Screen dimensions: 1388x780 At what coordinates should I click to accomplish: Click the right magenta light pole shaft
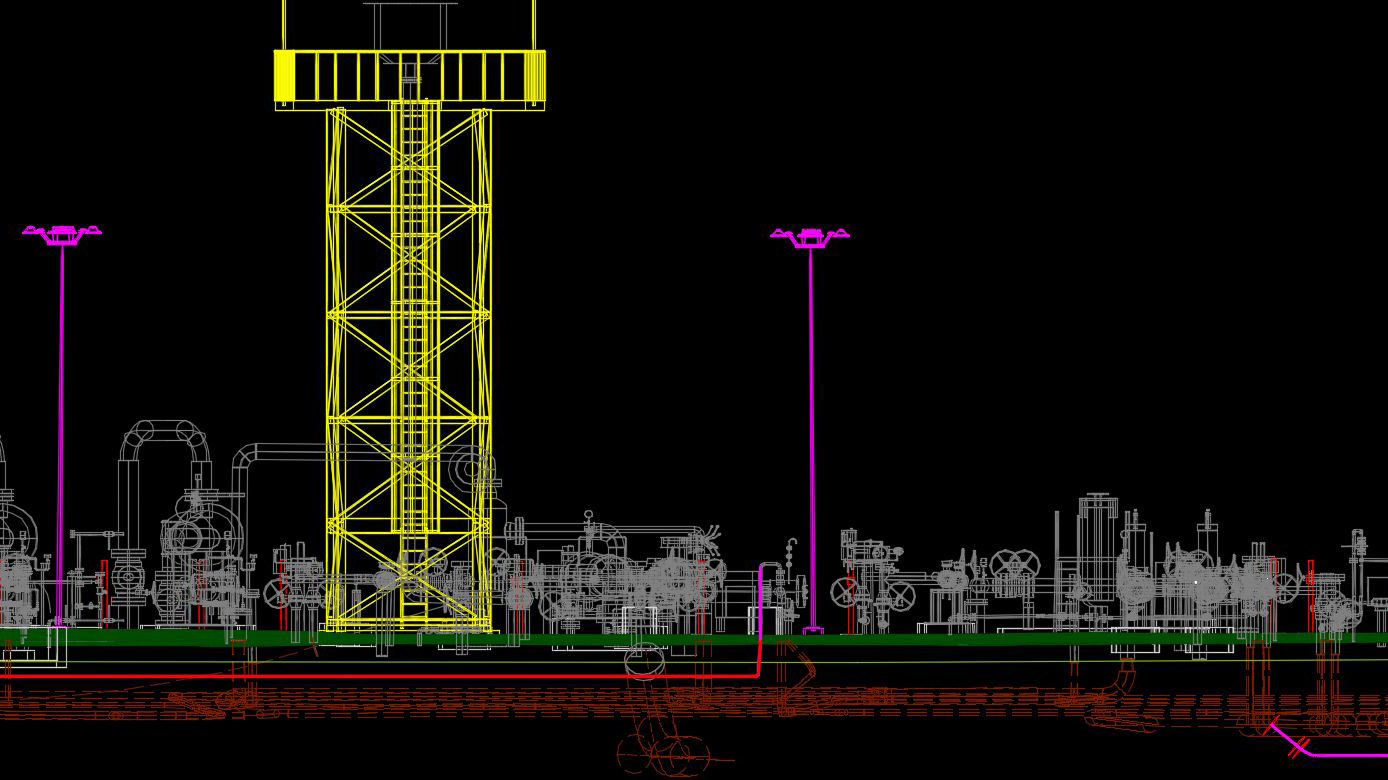(x=811, y=440)
